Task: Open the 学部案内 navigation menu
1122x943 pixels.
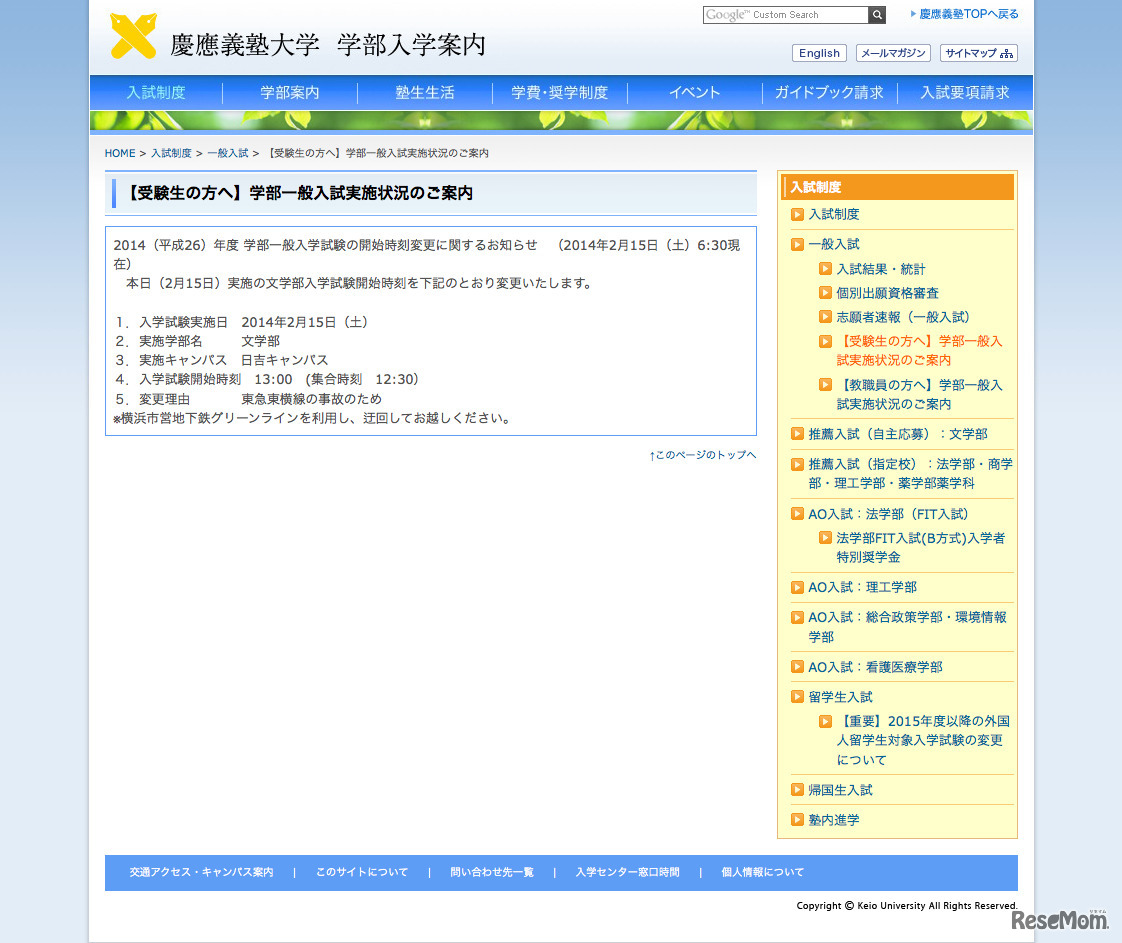Action: [x=289, y=92]
